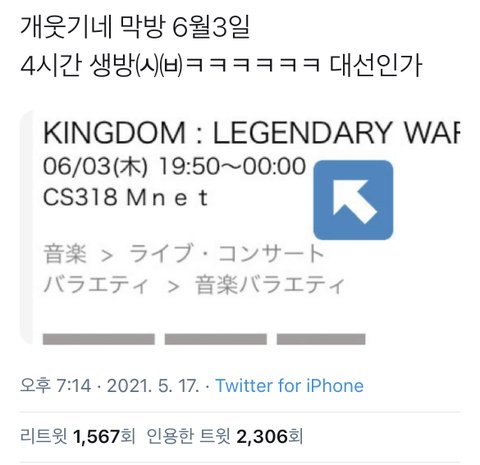The height and width of the screenshot is (465, 480).
Task: Click the circled ㅅ character in the tweet
Action: pos(148,66)
